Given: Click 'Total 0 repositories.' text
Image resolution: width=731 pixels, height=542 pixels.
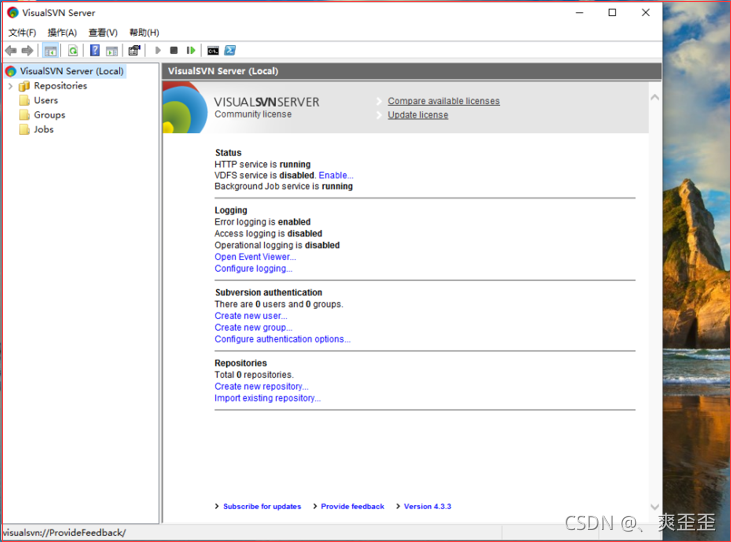Looking at the screenshot, I should [x=254, y=375].
